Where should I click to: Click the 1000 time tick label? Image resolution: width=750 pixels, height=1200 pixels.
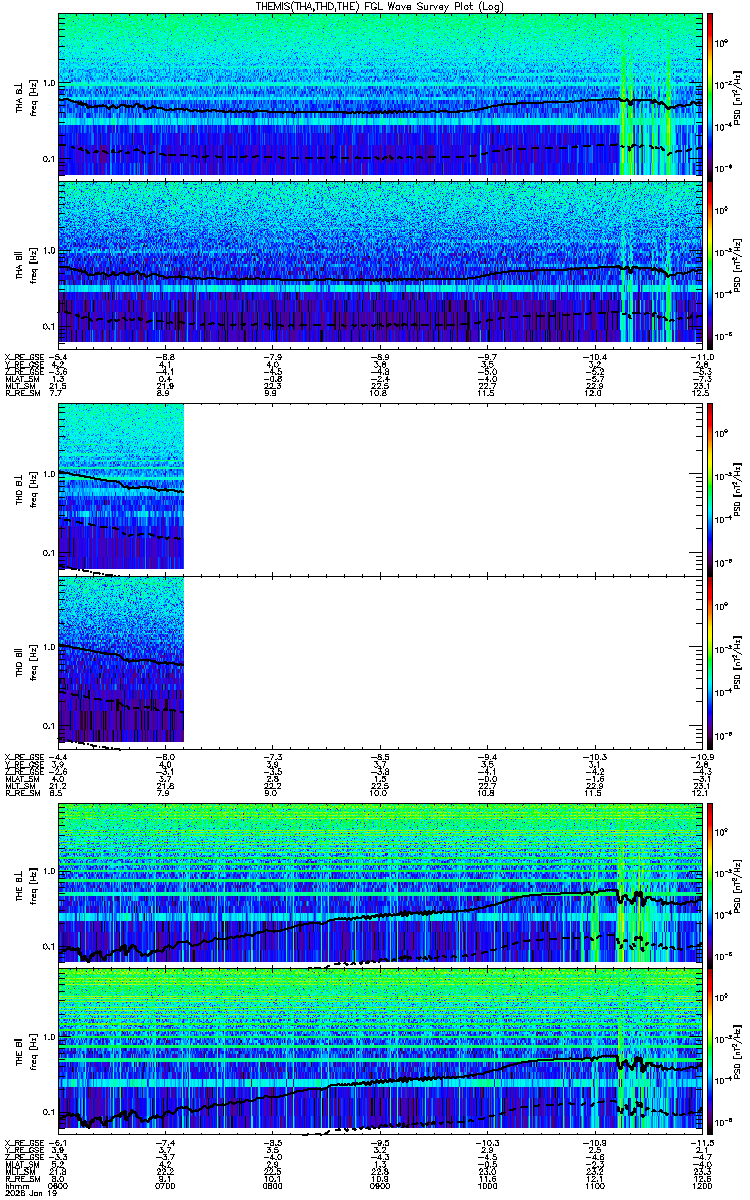[488, 1185]
